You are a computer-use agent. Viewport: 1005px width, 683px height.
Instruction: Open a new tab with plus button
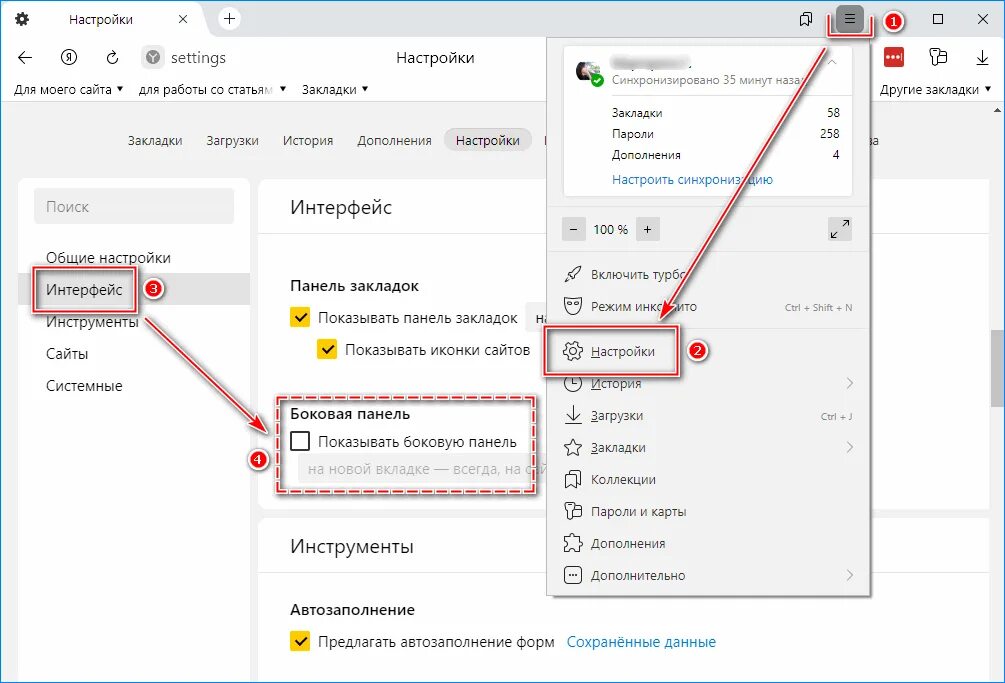click(229, 19)
